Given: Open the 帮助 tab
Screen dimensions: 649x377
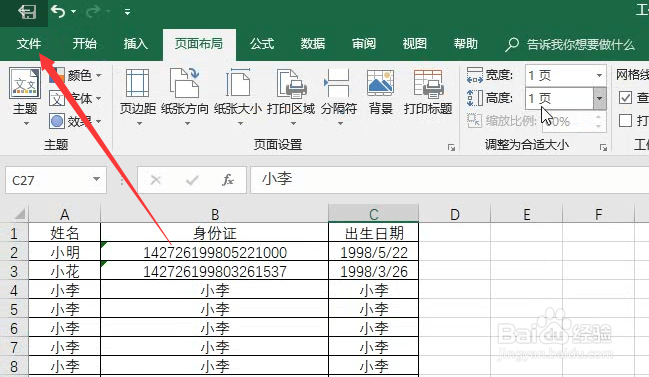Looking at the screenshot, I should click(465, 43).
